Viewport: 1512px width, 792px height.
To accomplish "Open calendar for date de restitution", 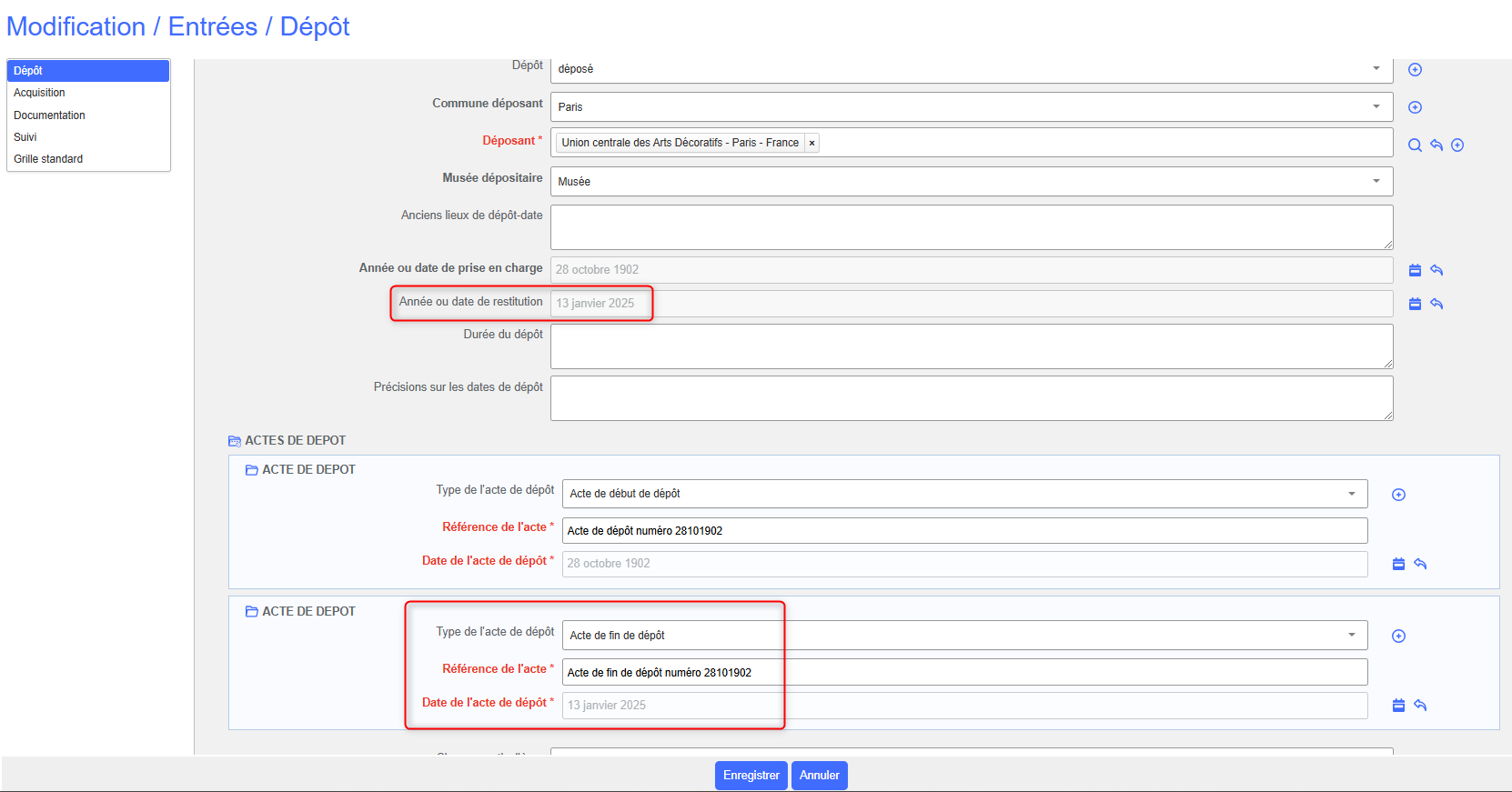I will (1415, 304).
